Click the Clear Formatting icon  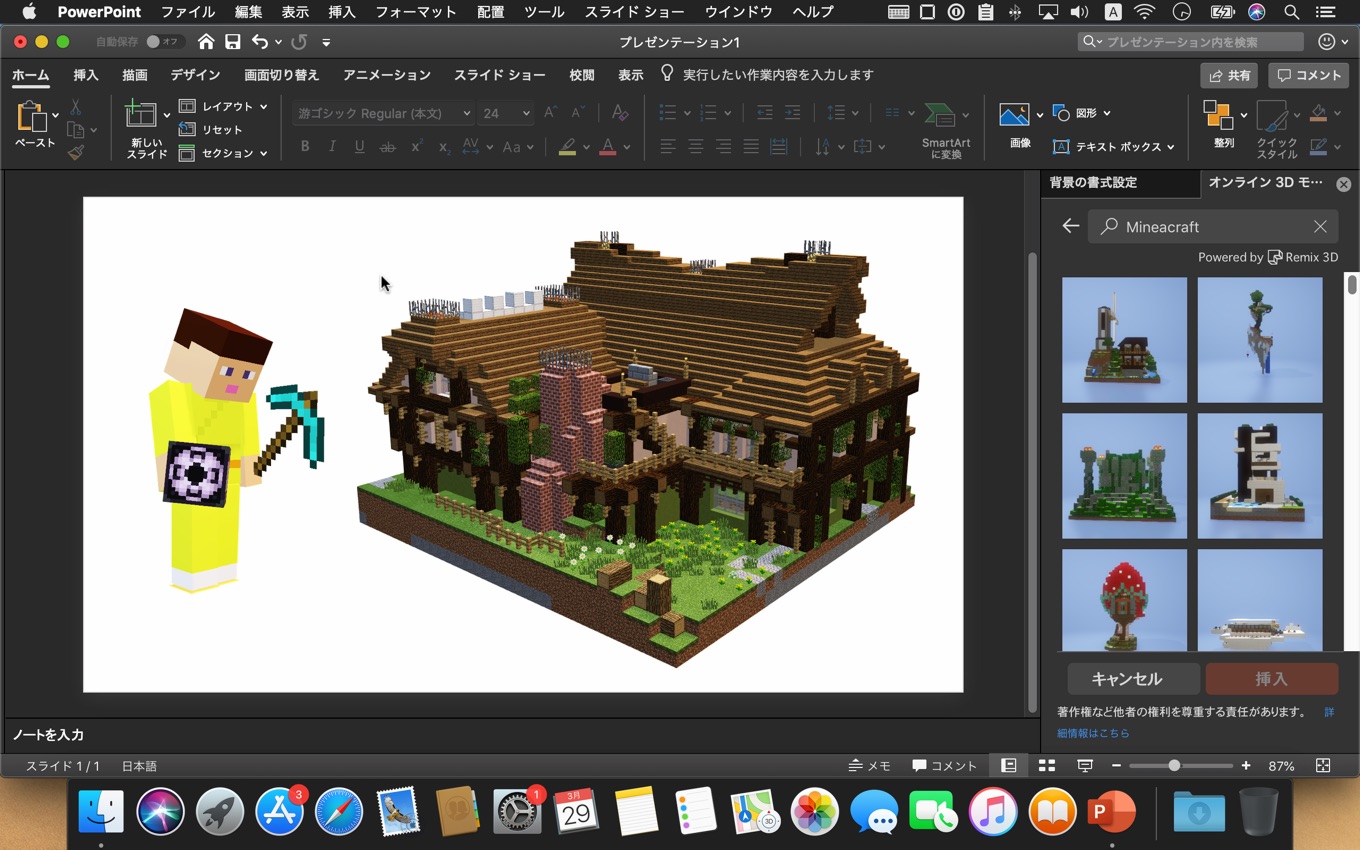click(620, 113)
